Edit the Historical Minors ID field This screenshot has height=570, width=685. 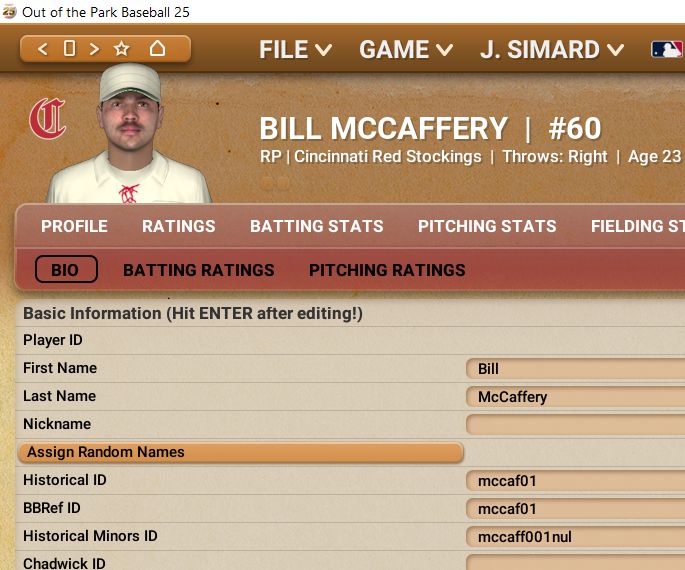click(x=575, y=537)
